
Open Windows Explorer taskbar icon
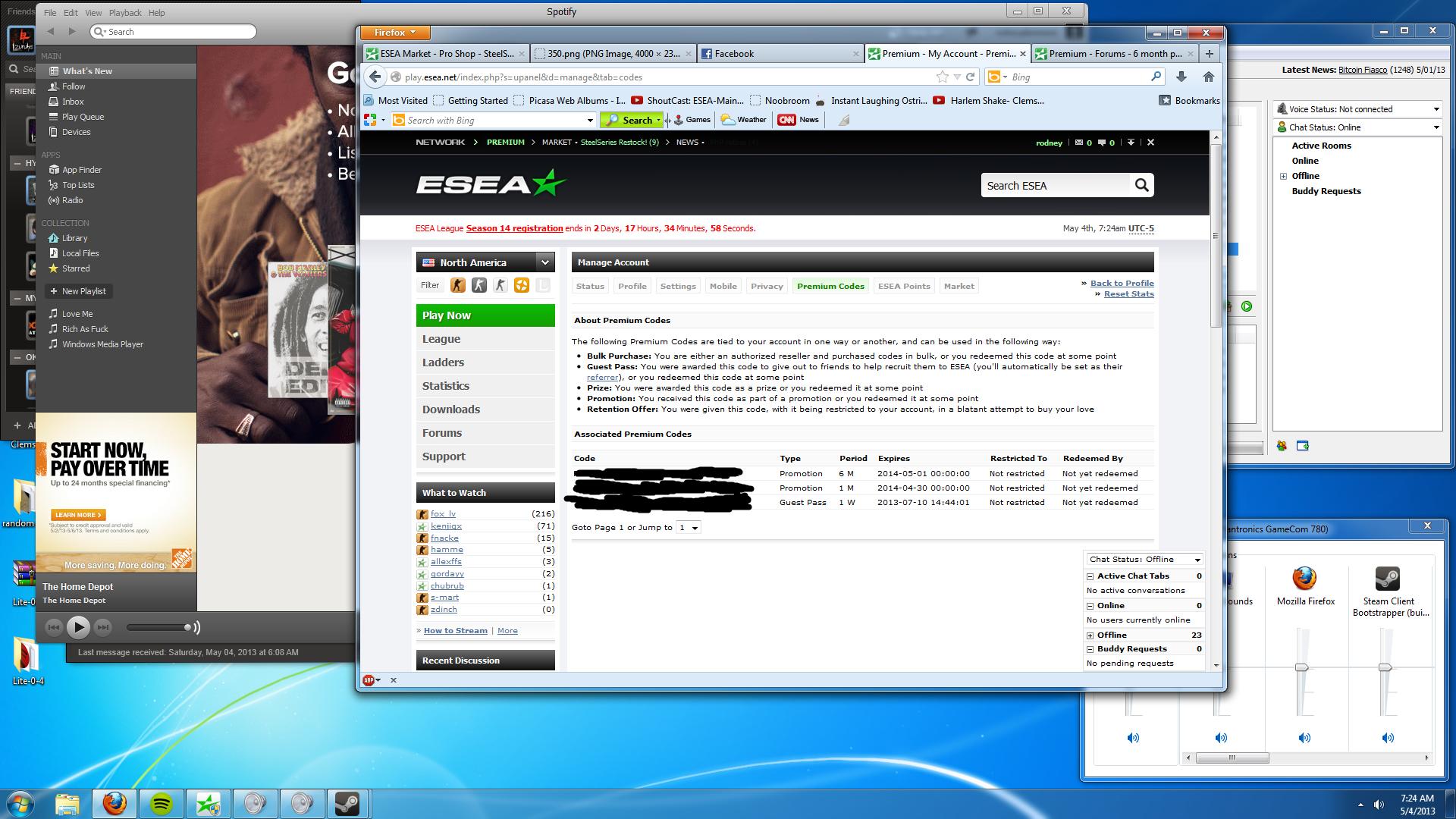(x=67, y=803)
